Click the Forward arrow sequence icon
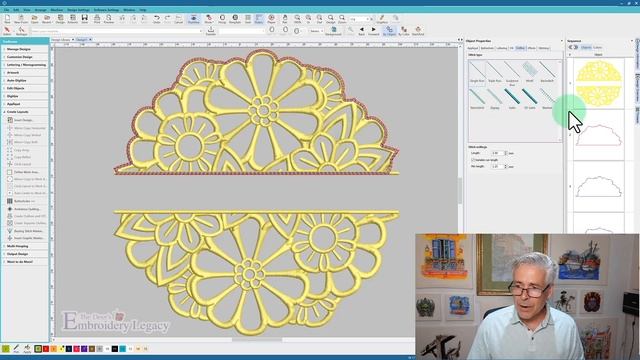Screen dimensions: 640x360 tap(373, 31)
